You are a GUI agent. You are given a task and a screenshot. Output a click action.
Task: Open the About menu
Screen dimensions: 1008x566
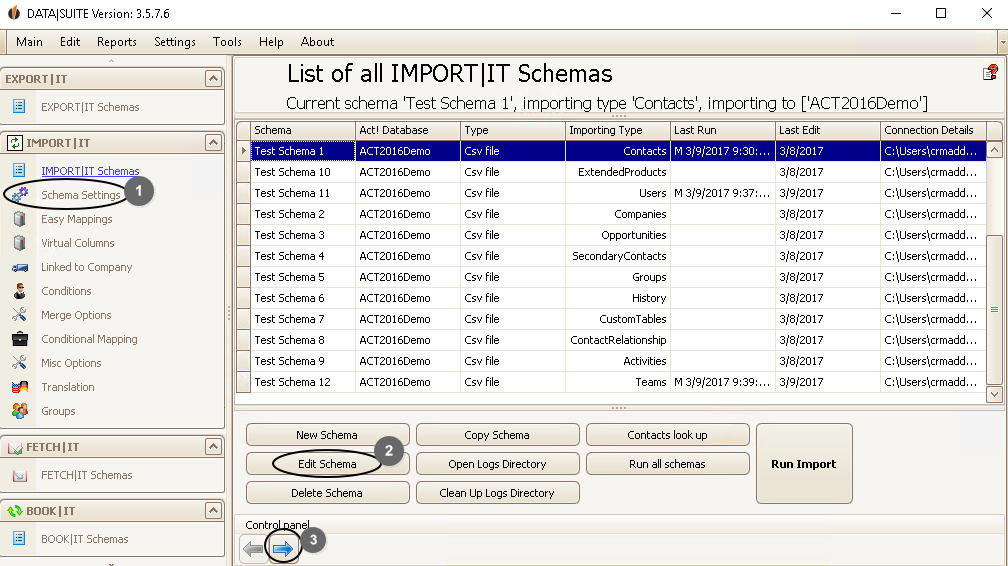318,42
